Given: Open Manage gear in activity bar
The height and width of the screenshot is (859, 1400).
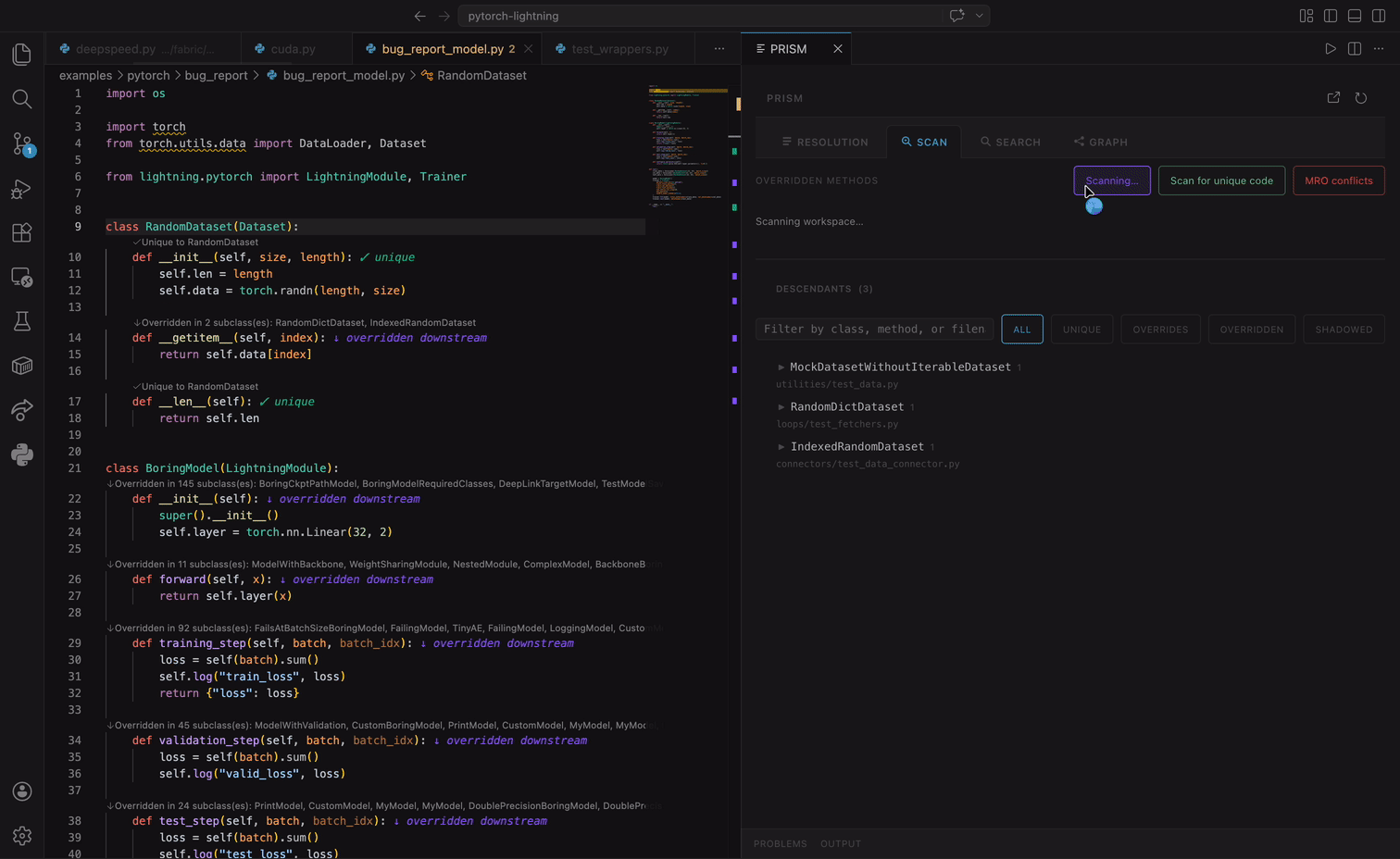Looking at the screenshot, I should click(22, 836).
